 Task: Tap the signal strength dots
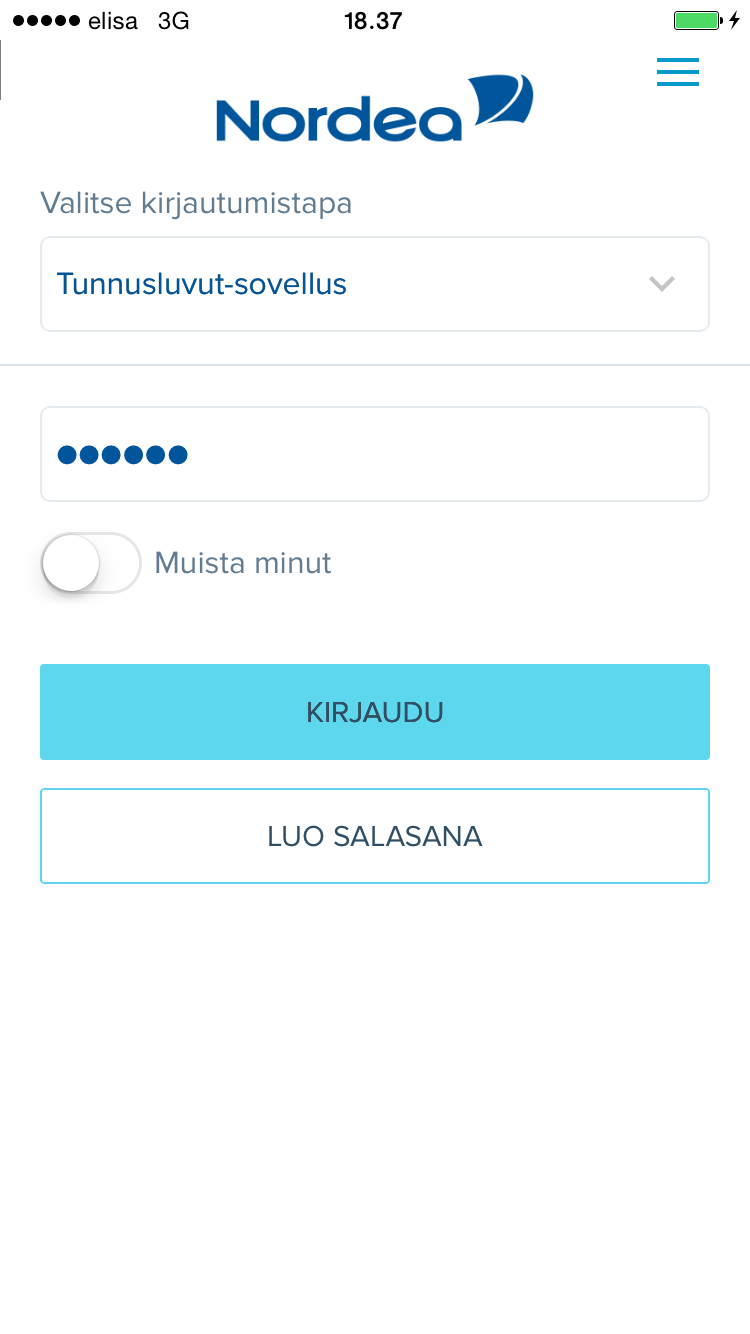click(46, 21)
